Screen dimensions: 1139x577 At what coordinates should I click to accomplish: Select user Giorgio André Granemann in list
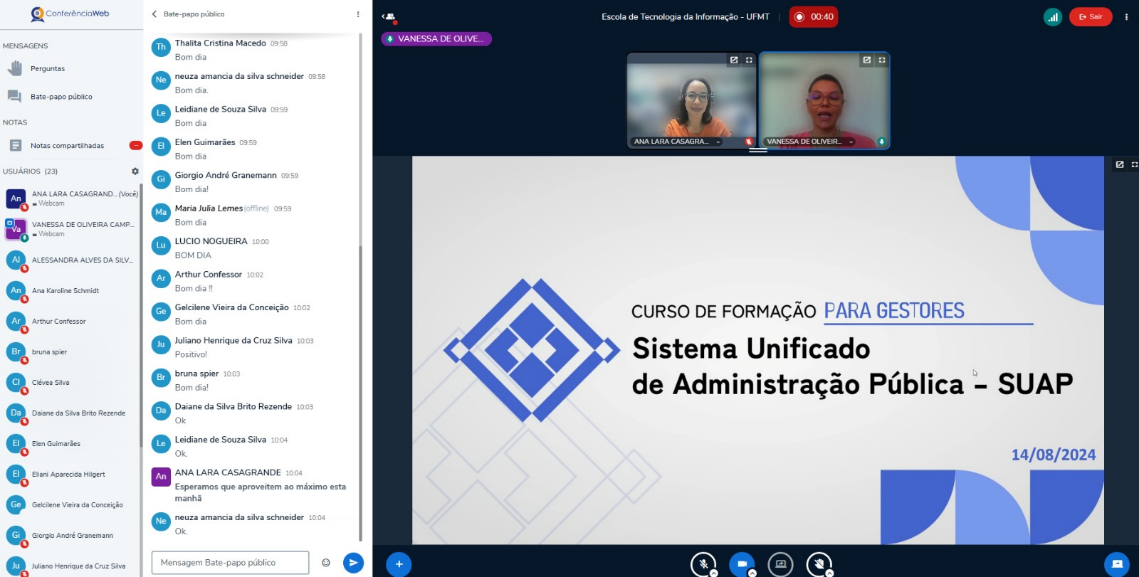(x=70, y=535)
